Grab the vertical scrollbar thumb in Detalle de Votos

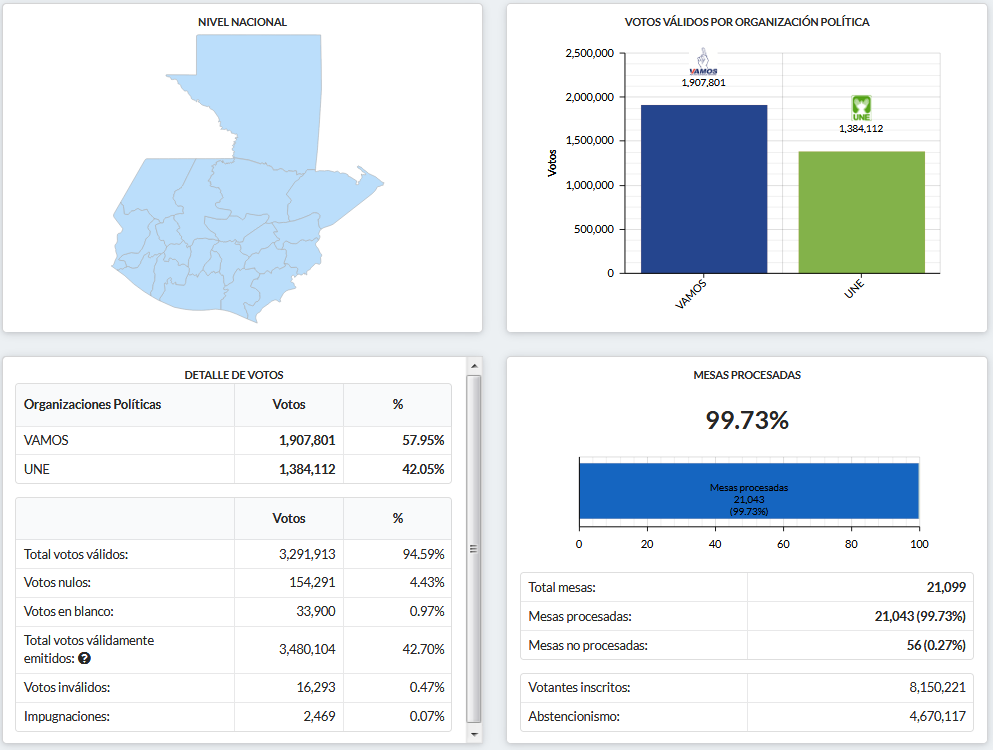click(474, 548)
